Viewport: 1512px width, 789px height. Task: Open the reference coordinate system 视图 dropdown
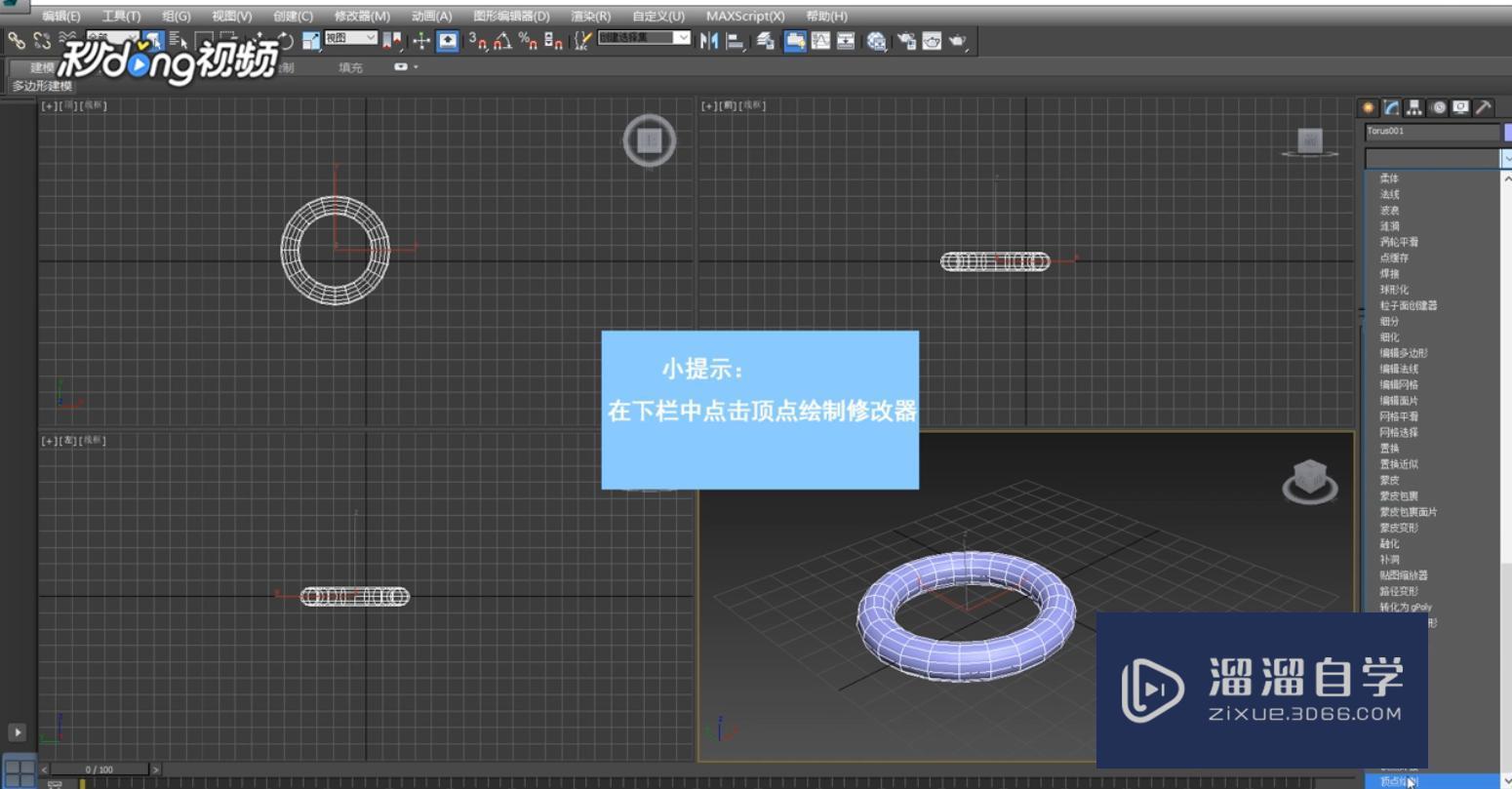click(351, 38)
